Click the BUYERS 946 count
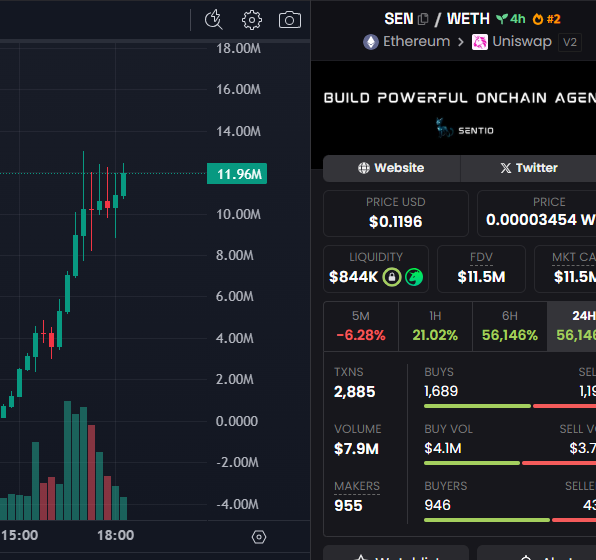 pos(437,505)
